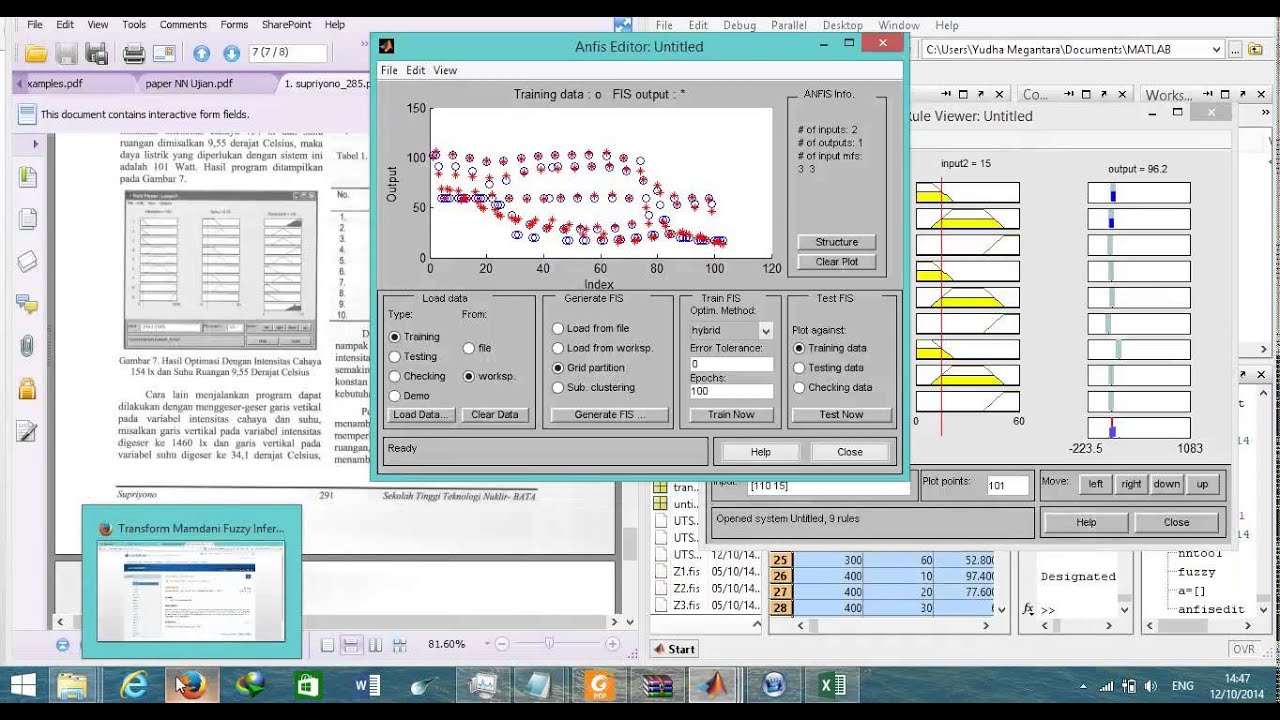
Task: Open the pages panel icon in PDF sidebar
Action: click(x=27, y=220)
